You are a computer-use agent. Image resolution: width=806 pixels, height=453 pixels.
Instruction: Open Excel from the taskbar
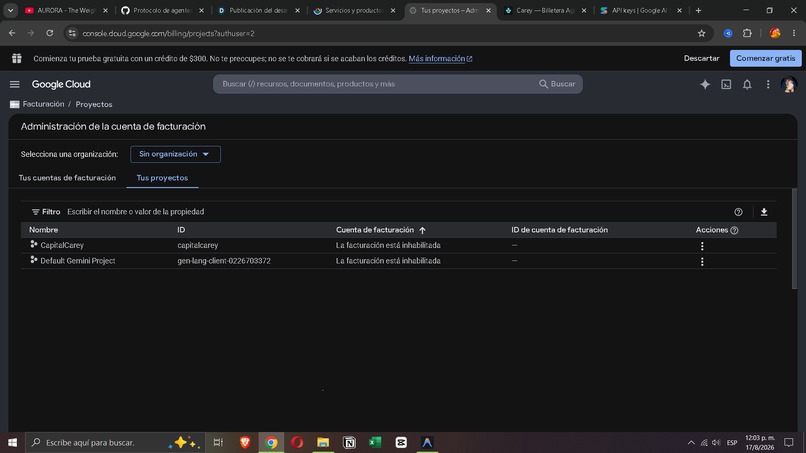(x=375, y=442)
